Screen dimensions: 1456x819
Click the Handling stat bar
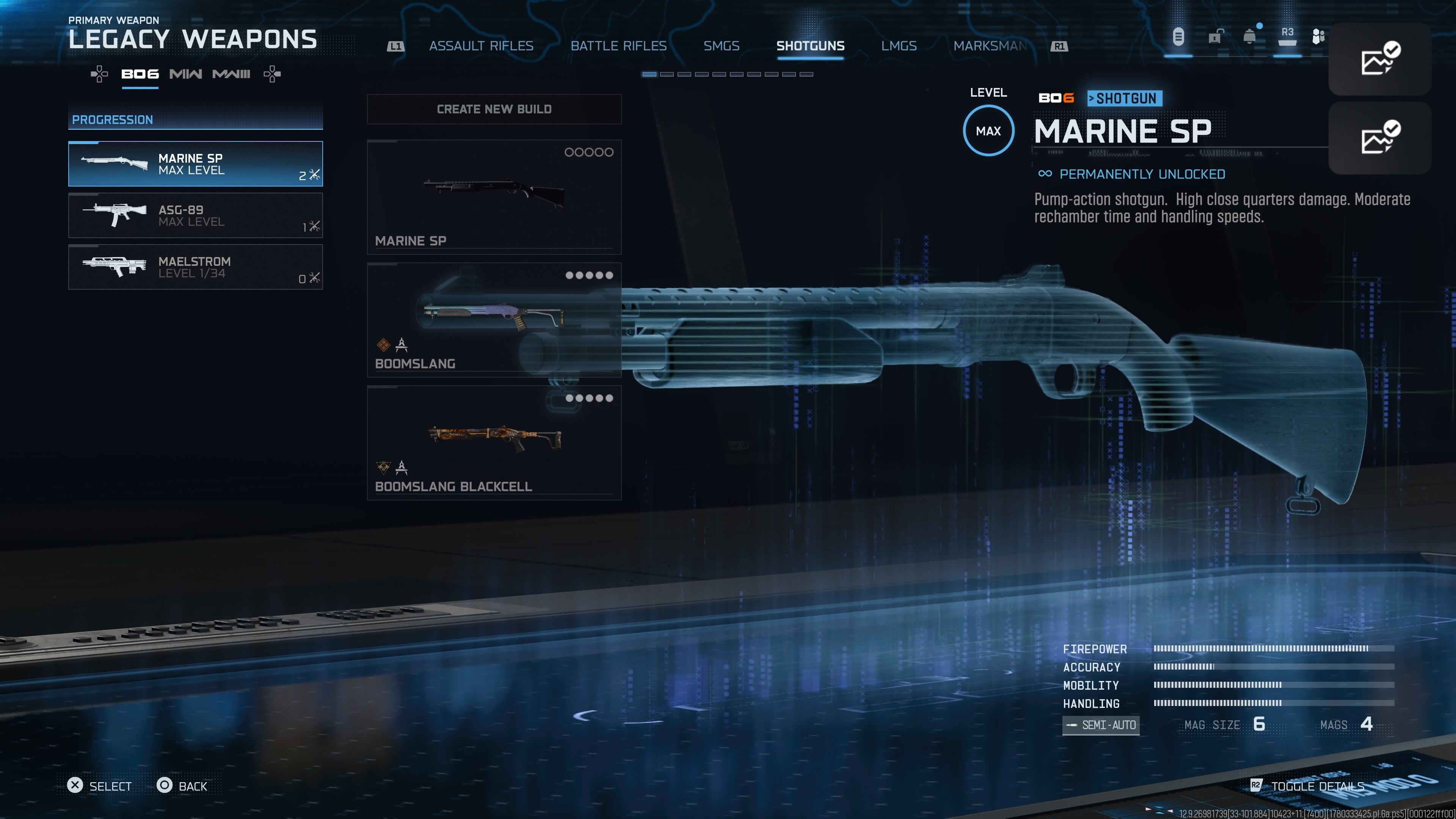1274,703
